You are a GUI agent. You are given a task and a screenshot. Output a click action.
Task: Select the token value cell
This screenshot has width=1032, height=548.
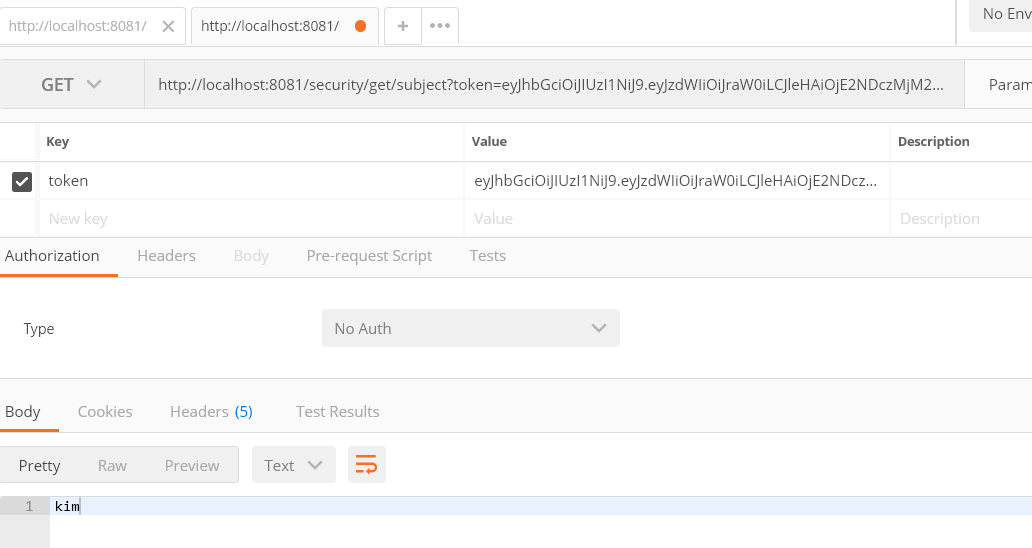click(x=677, y=181)
